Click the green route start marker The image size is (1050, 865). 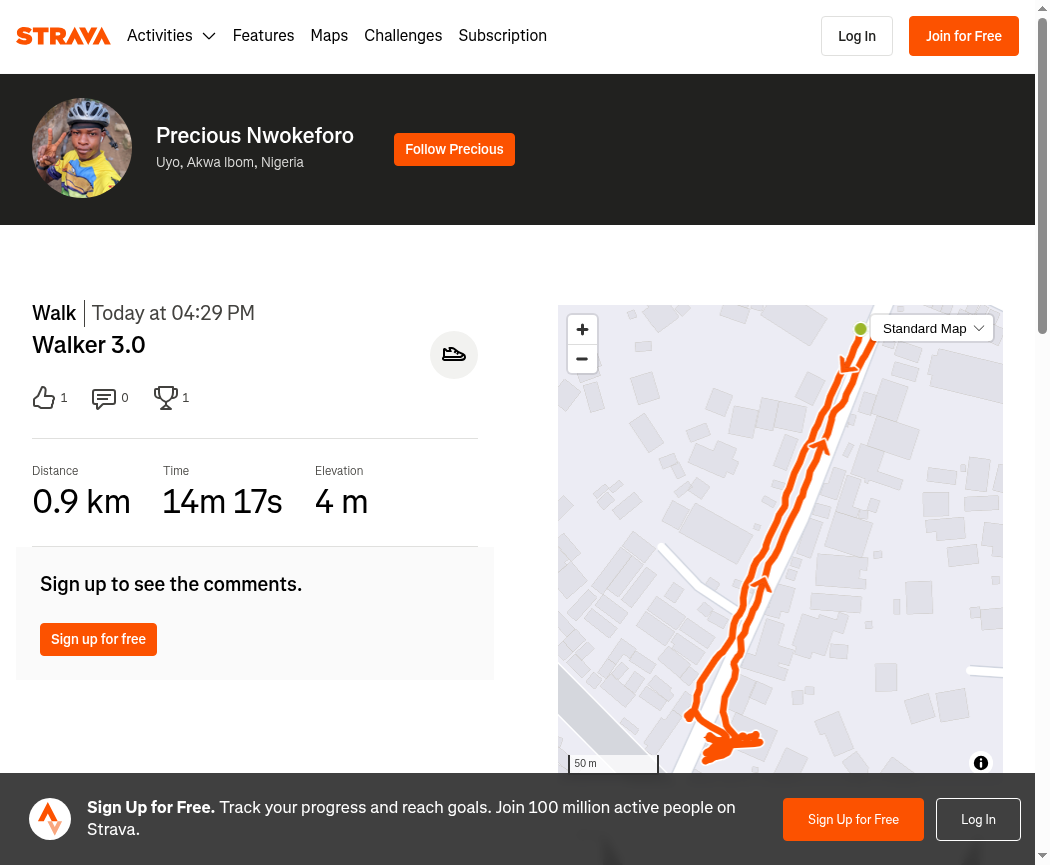pyautogui.click(x=860, y=329)
